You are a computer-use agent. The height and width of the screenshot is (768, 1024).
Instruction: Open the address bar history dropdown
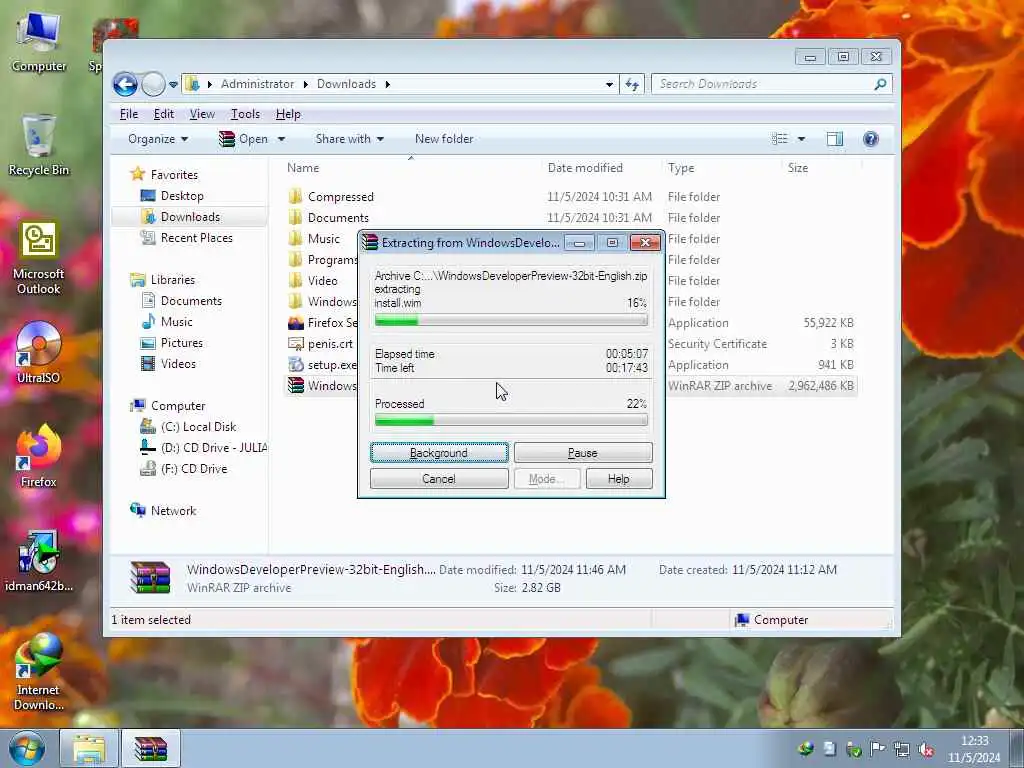(609, 84)
